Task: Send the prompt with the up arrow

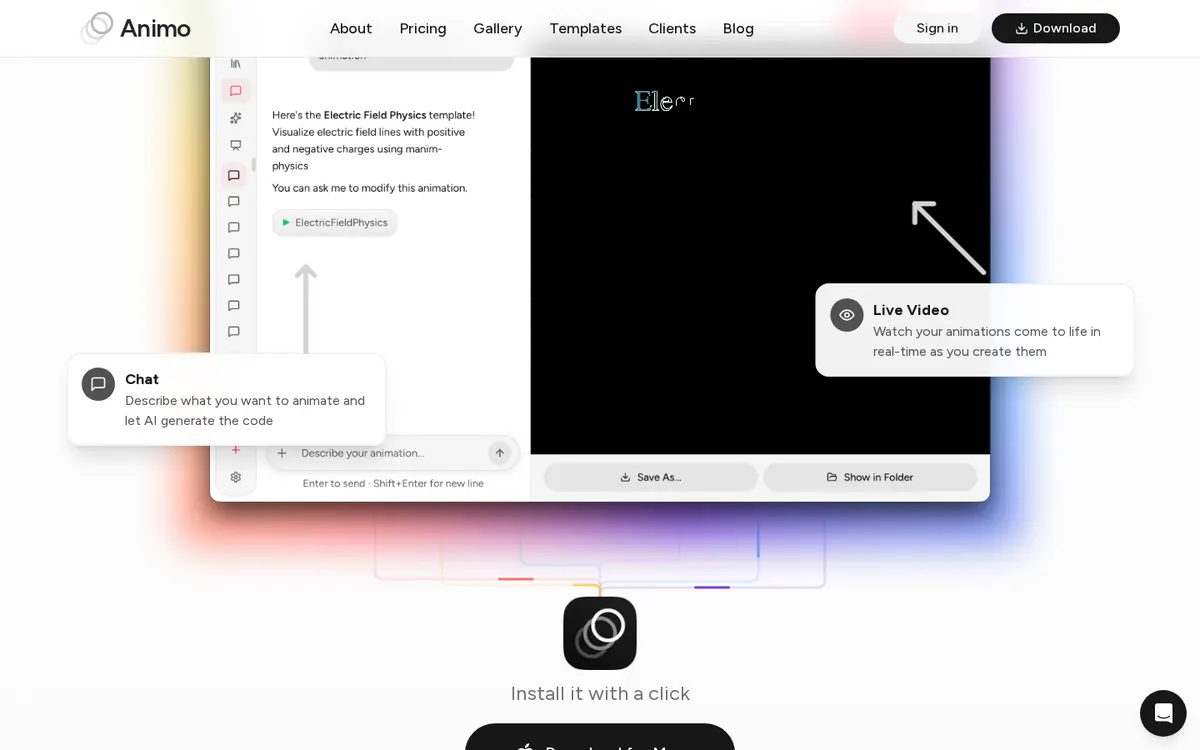Action: coord(499,453)
